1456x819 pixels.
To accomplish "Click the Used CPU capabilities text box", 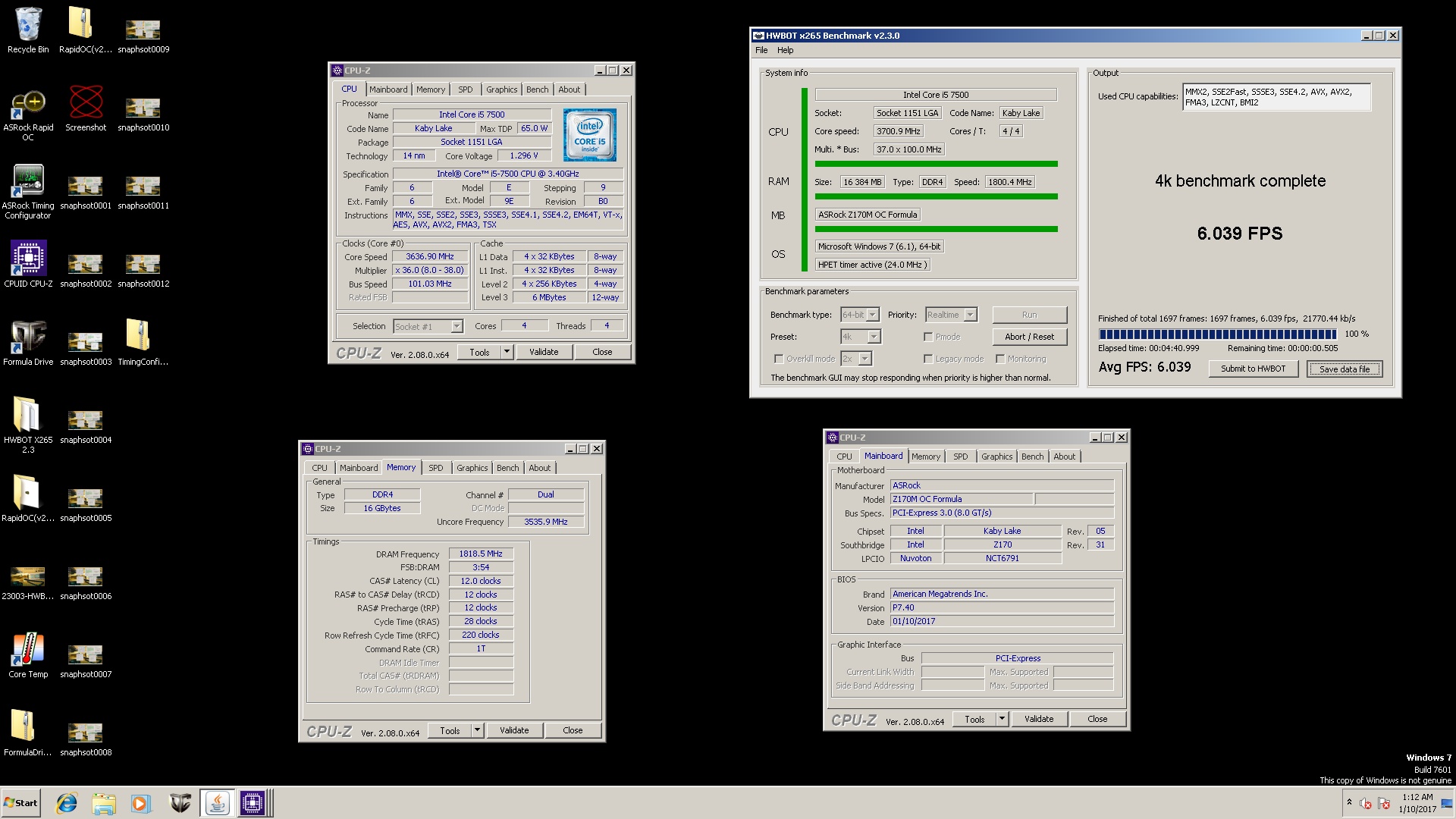I will (x=1276, y=97).
